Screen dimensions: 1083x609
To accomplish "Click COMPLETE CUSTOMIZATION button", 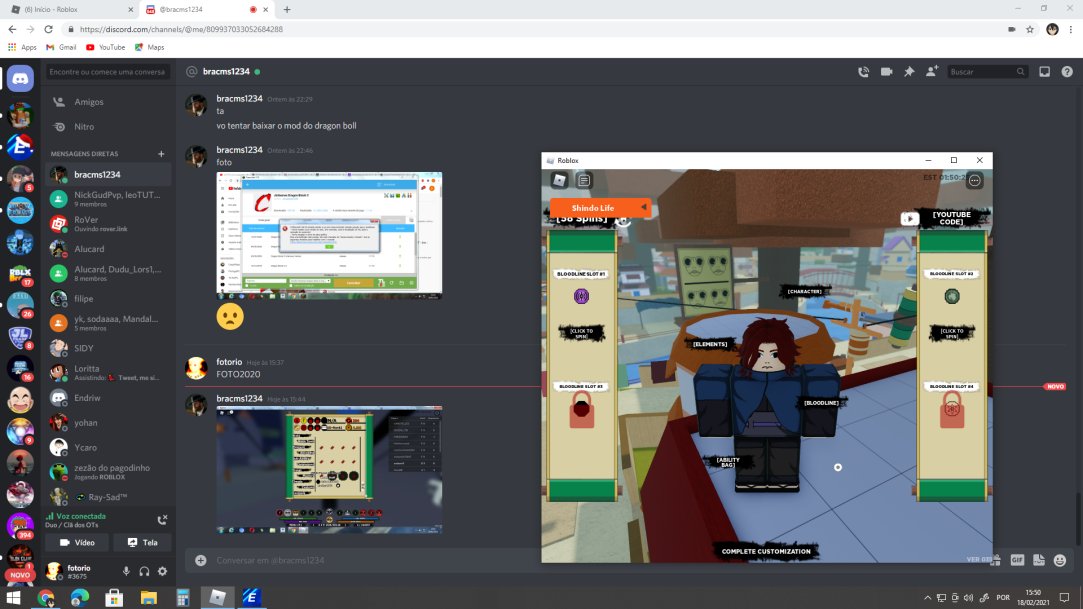I will click(x=766, y=551).
